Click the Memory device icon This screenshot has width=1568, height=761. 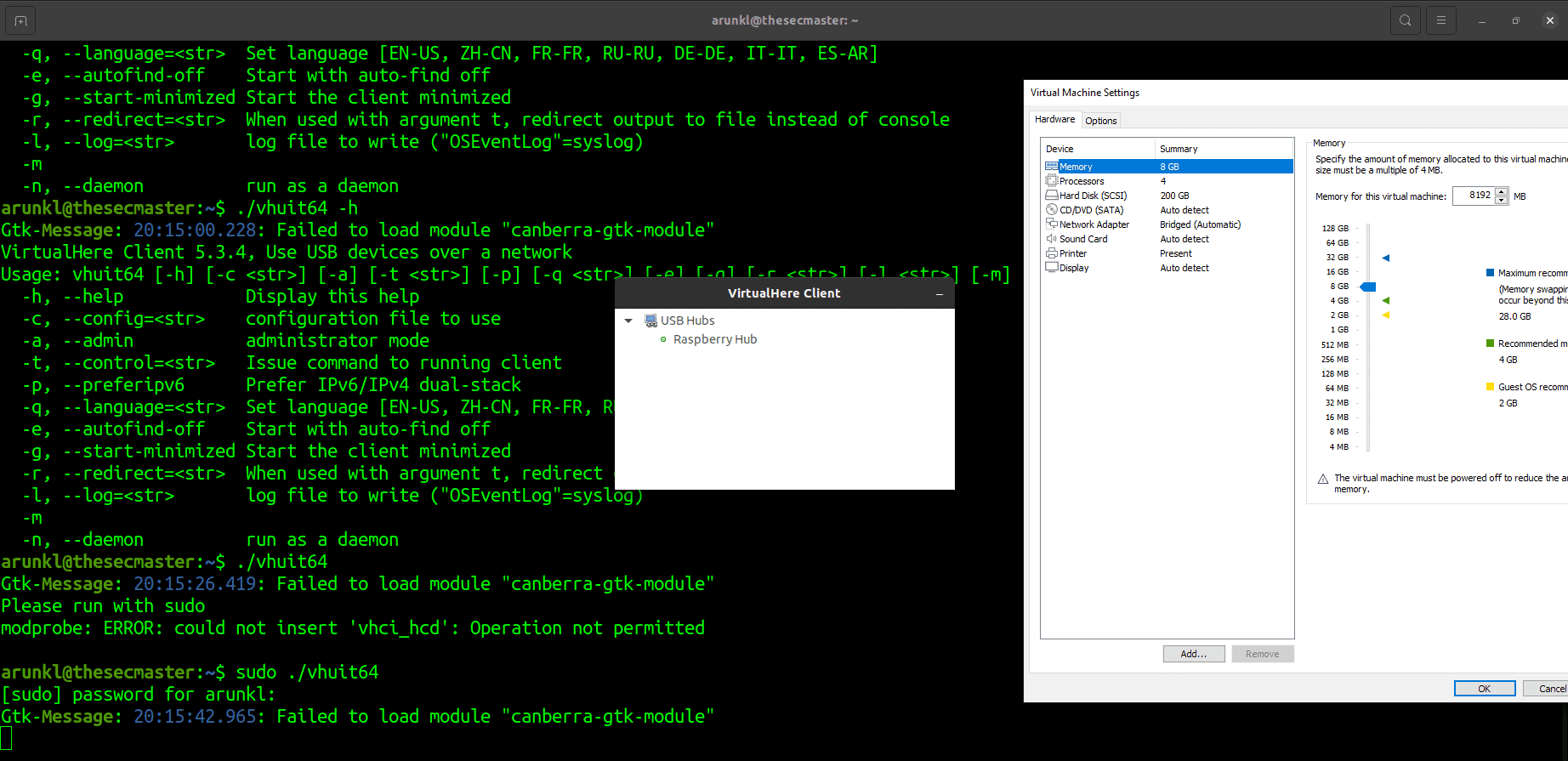[1052, 167]
